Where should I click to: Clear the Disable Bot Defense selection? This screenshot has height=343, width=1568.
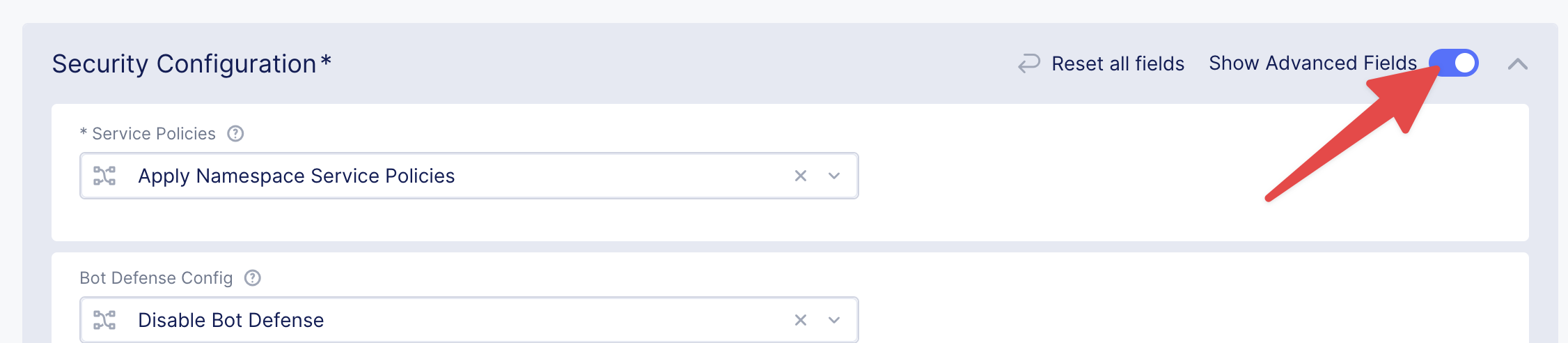pos(801,320)
